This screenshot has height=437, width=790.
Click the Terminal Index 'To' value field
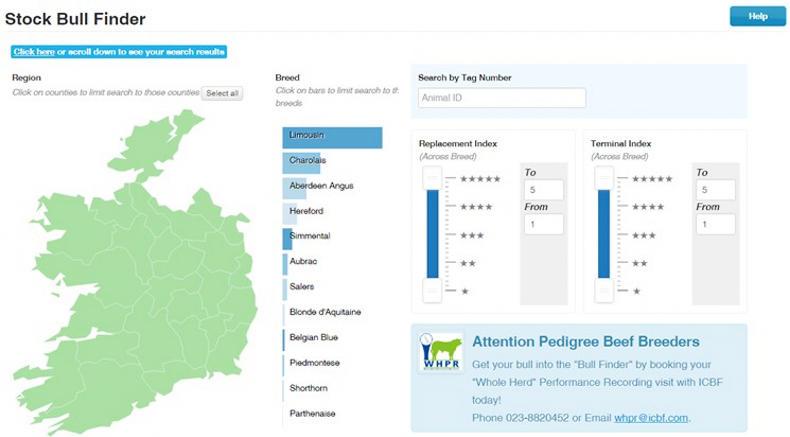point(717,190)
